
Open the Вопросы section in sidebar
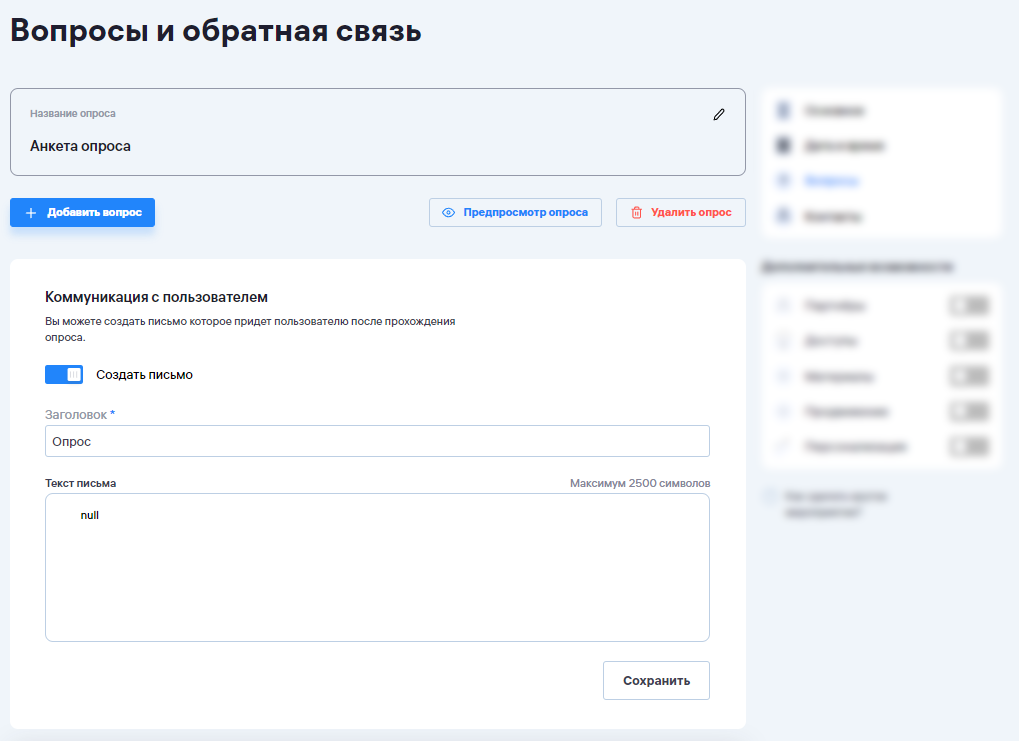tap(831, 181)
